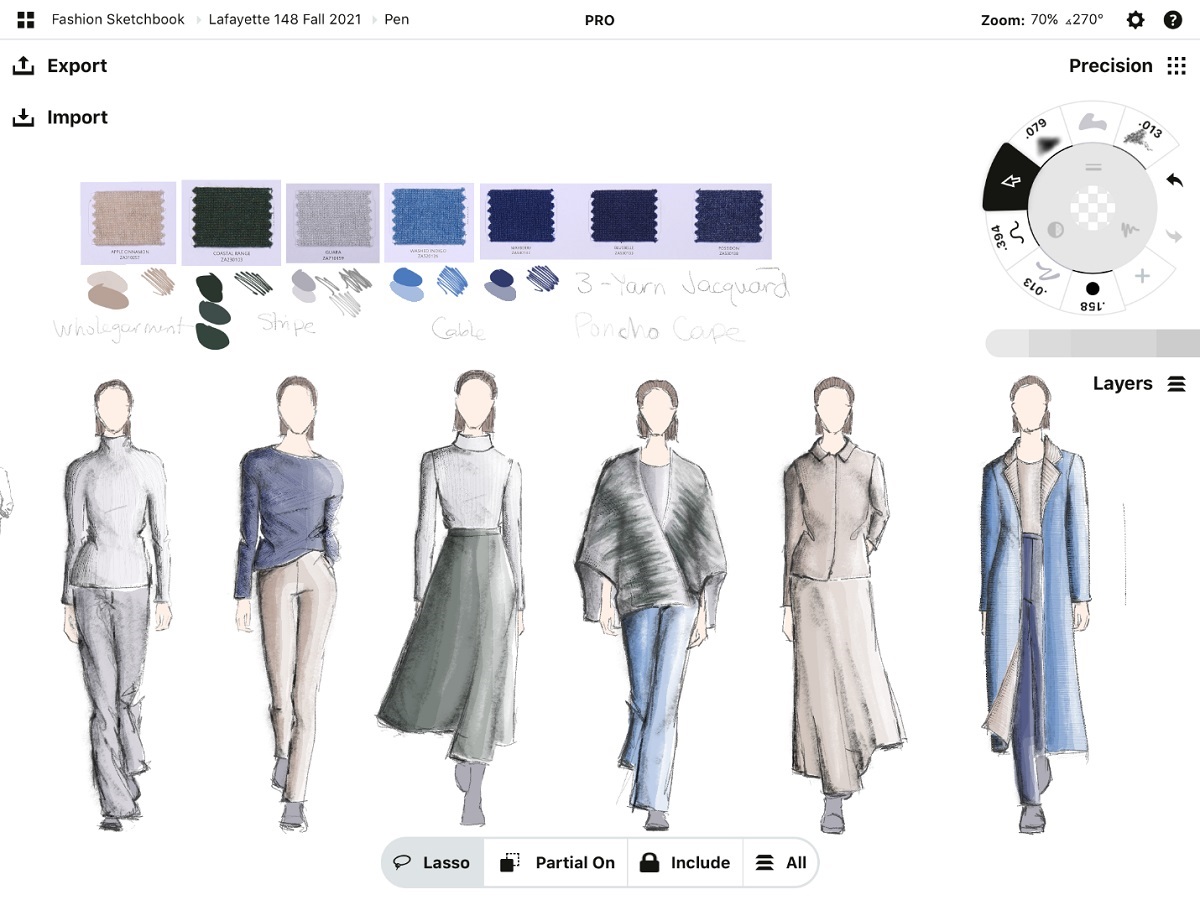1200x900 pixels.
Task: Click the Export button
Action: (60, 66)
